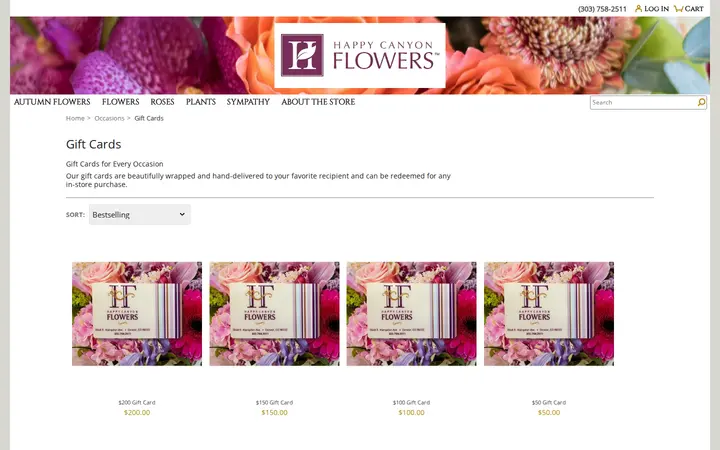Open the Plants menu item
This screenshot has height=450, width=720.
pyautogui.click(x=201, y=102)
